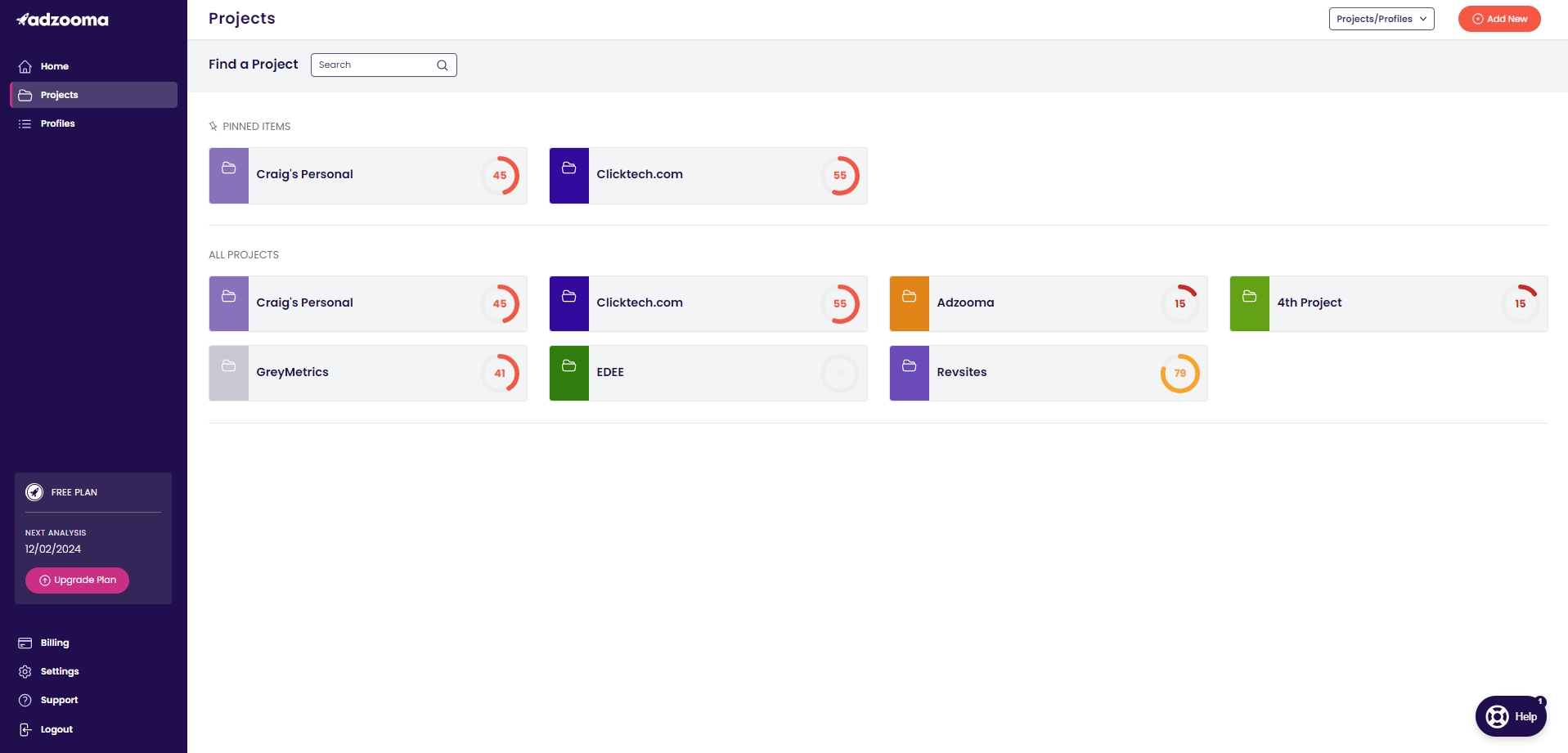Click folder icon of Clicktech.com in All Projects
1568x753 pixels.
click(569, 296)
